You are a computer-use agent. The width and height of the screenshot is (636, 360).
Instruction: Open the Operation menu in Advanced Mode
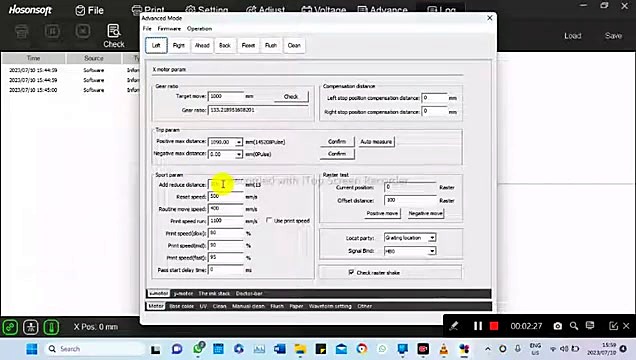199,29
